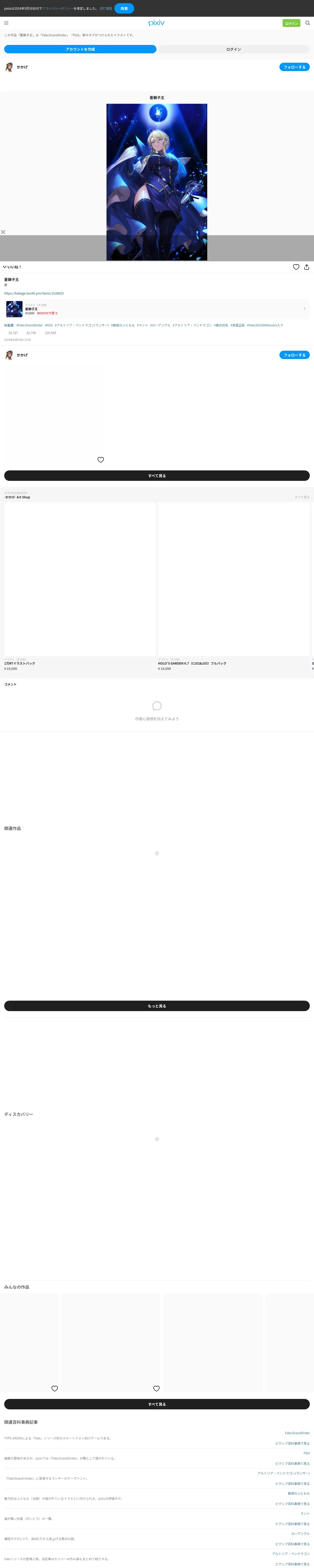Click the pixiv logo
The width and height of the screenshot is (314, 1568).
[157, 23]
